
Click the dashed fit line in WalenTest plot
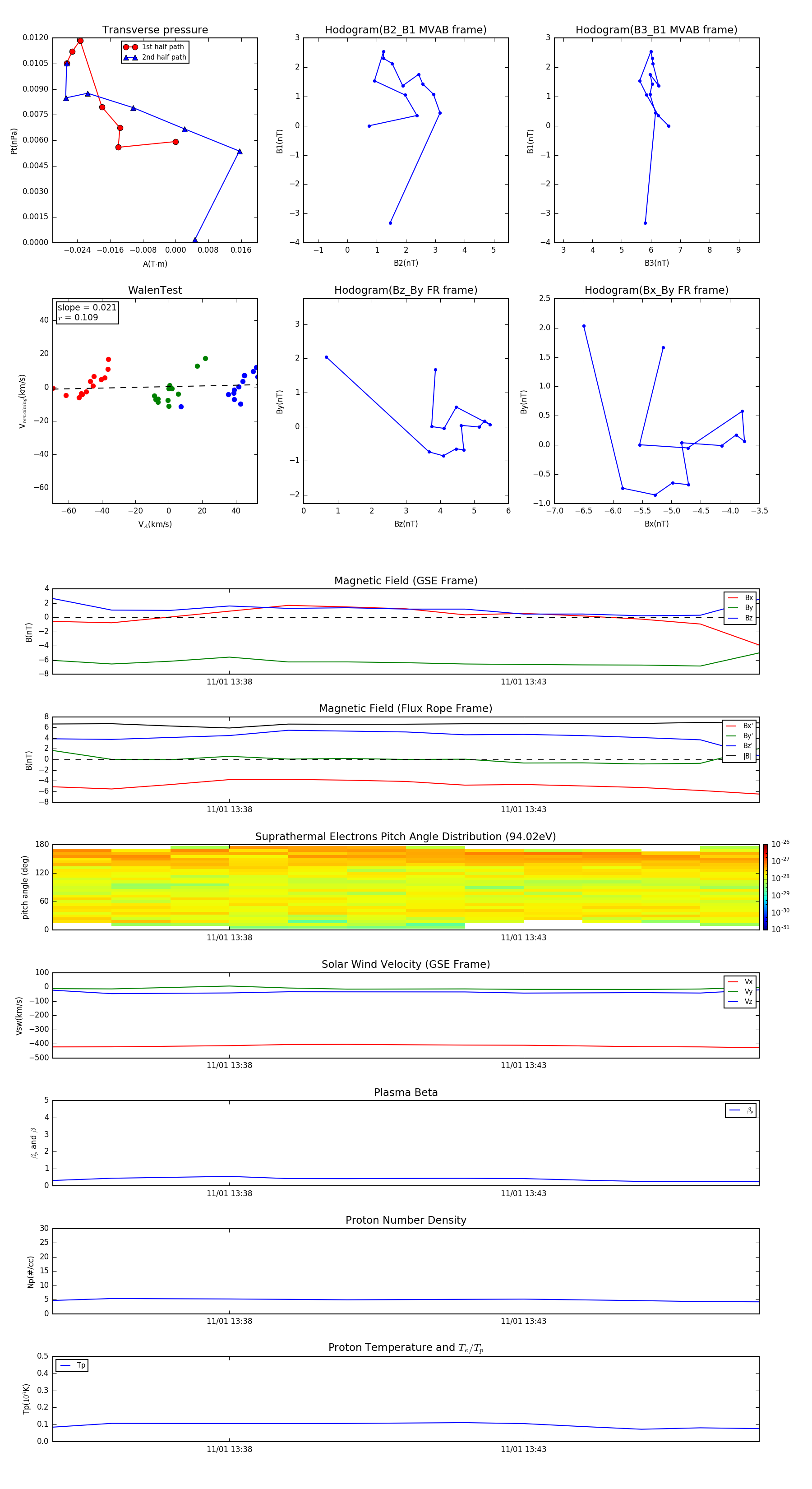coord(155,387)
